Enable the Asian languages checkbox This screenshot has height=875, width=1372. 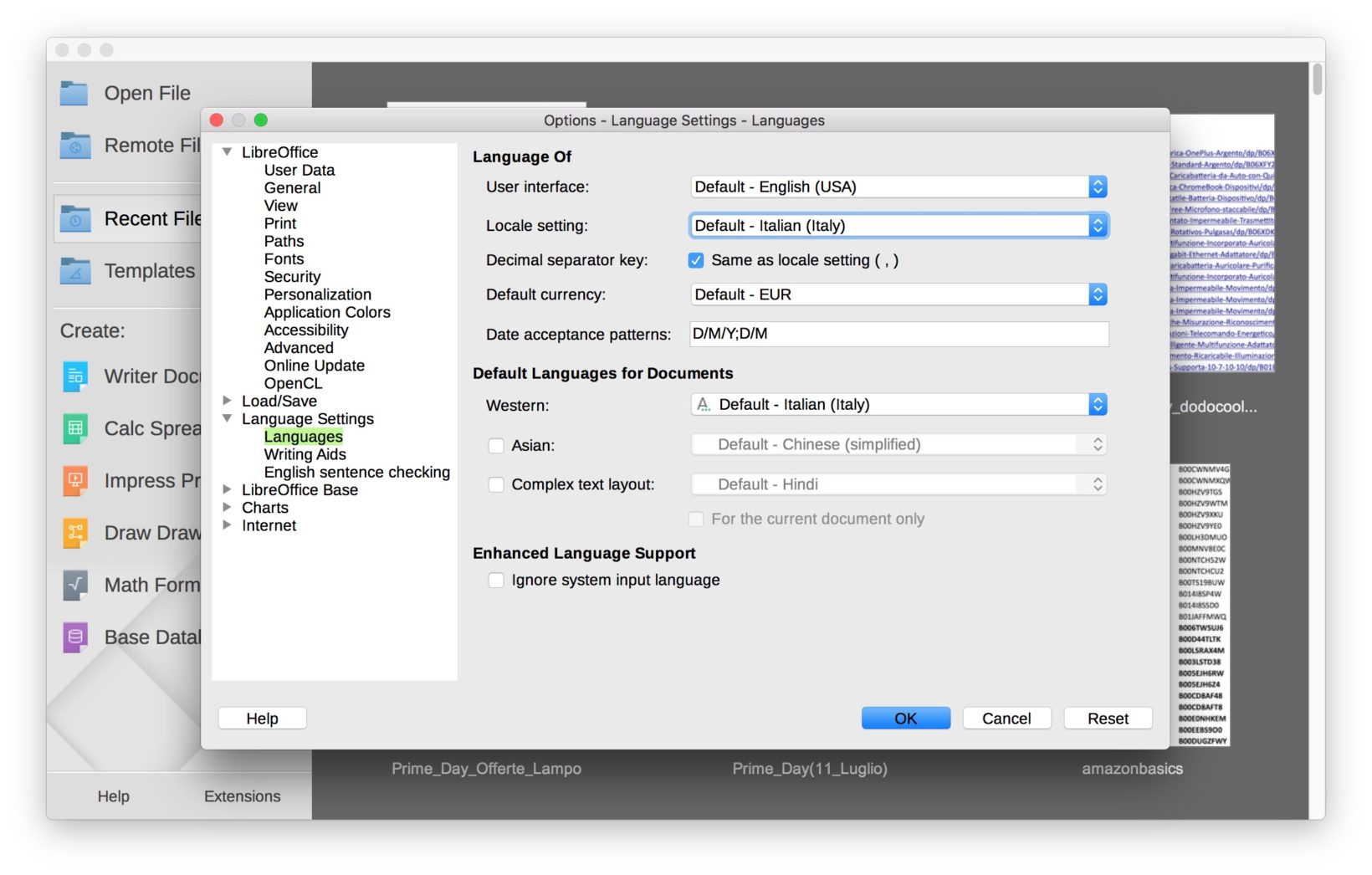click(x=496, y=446)
